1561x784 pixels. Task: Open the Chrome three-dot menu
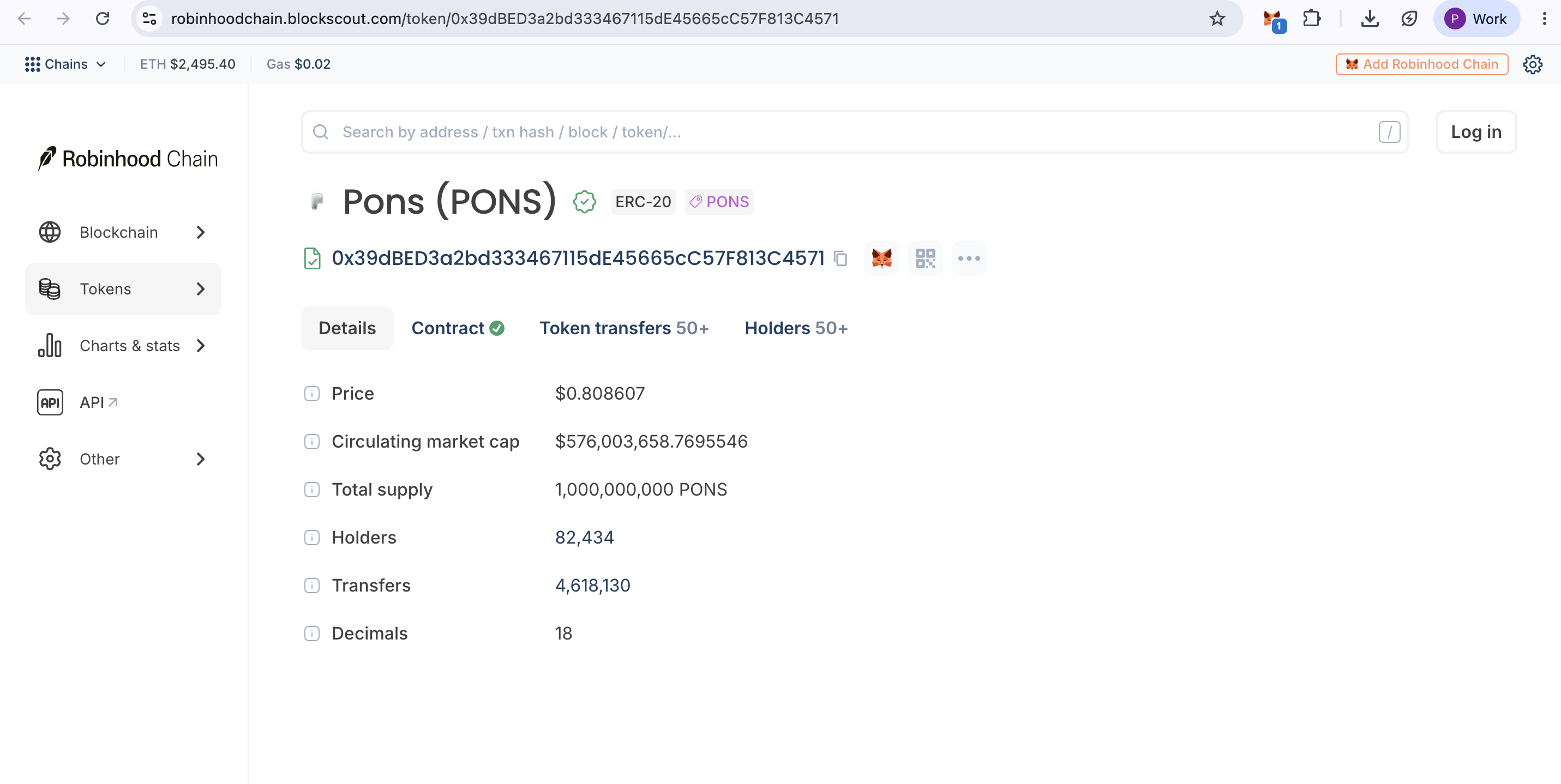[1544, 19]
